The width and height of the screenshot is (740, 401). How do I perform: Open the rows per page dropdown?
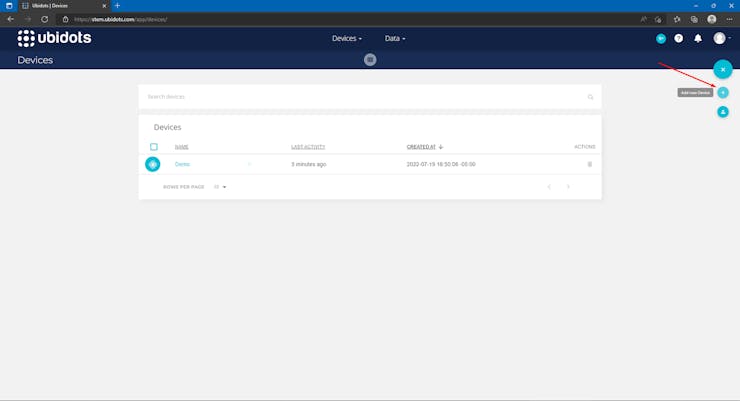[x=220, y=187]
